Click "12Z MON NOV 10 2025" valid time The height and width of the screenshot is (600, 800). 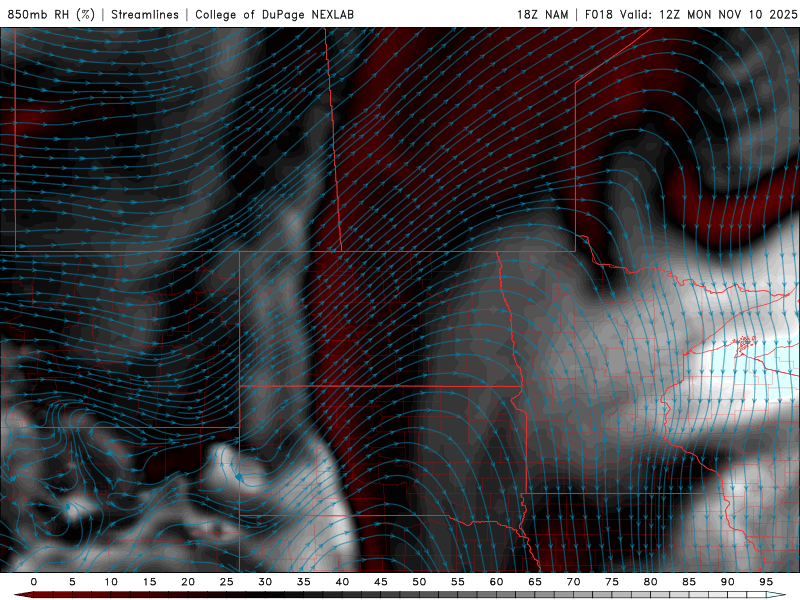point(728,14)
